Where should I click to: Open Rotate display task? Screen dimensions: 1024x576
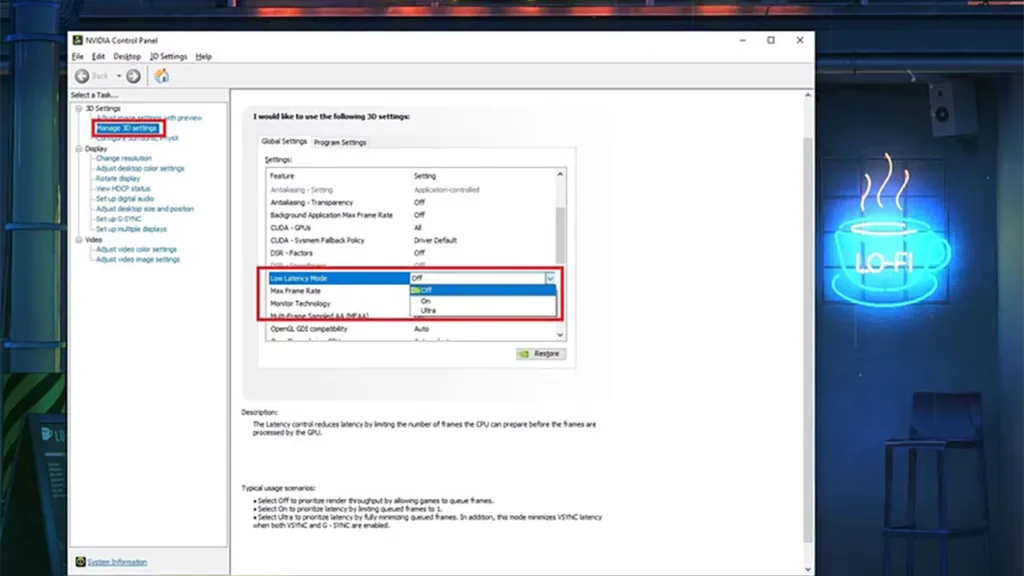pyautogui.click(x=118, y=178)
